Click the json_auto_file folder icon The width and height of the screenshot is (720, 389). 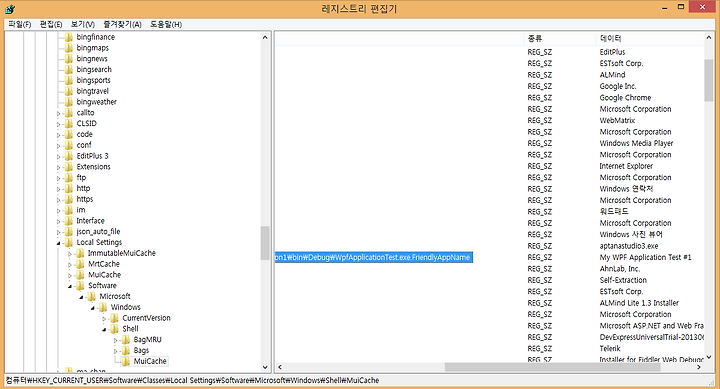[69, 231]
